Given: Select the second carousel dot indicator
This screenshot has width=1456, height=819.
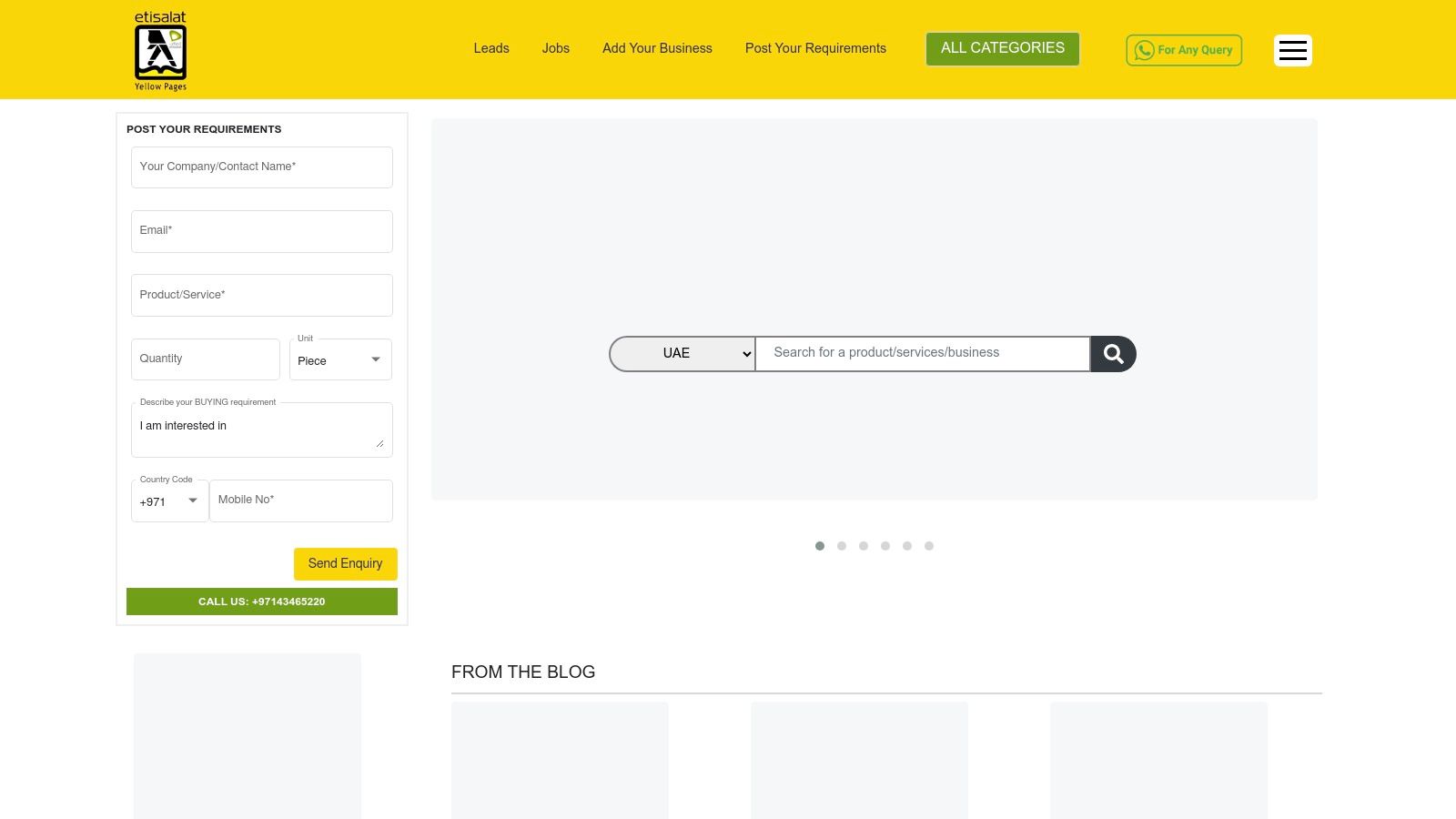Looking at the screenshot, I should 842,546.
